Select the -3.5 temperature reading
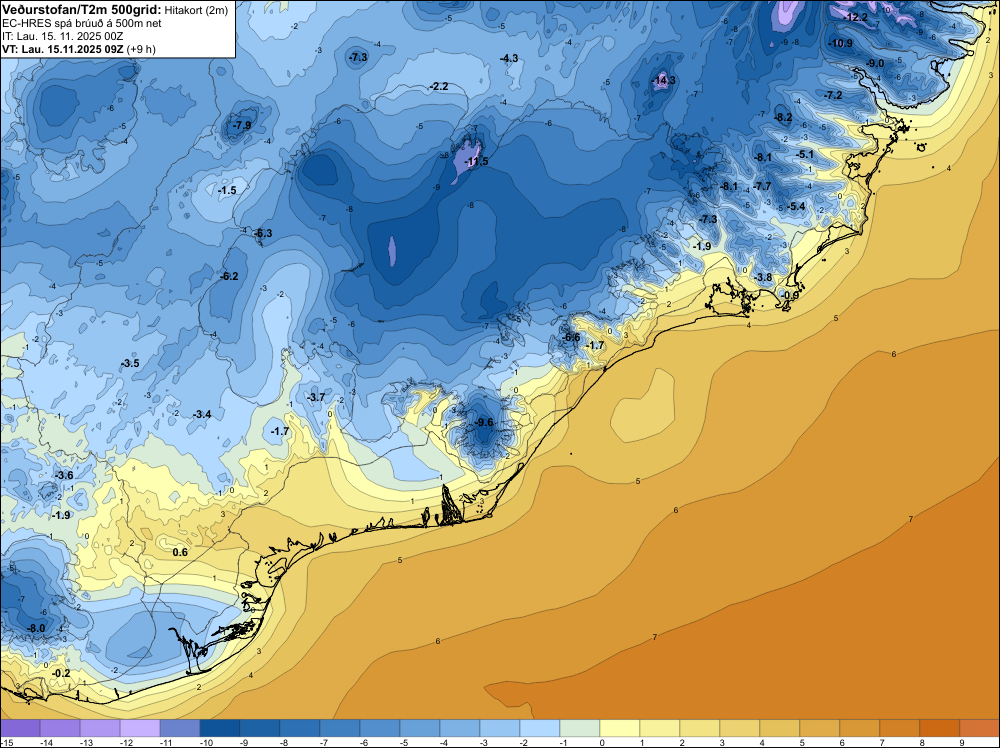1000x748 pixels. coord(130,363)
